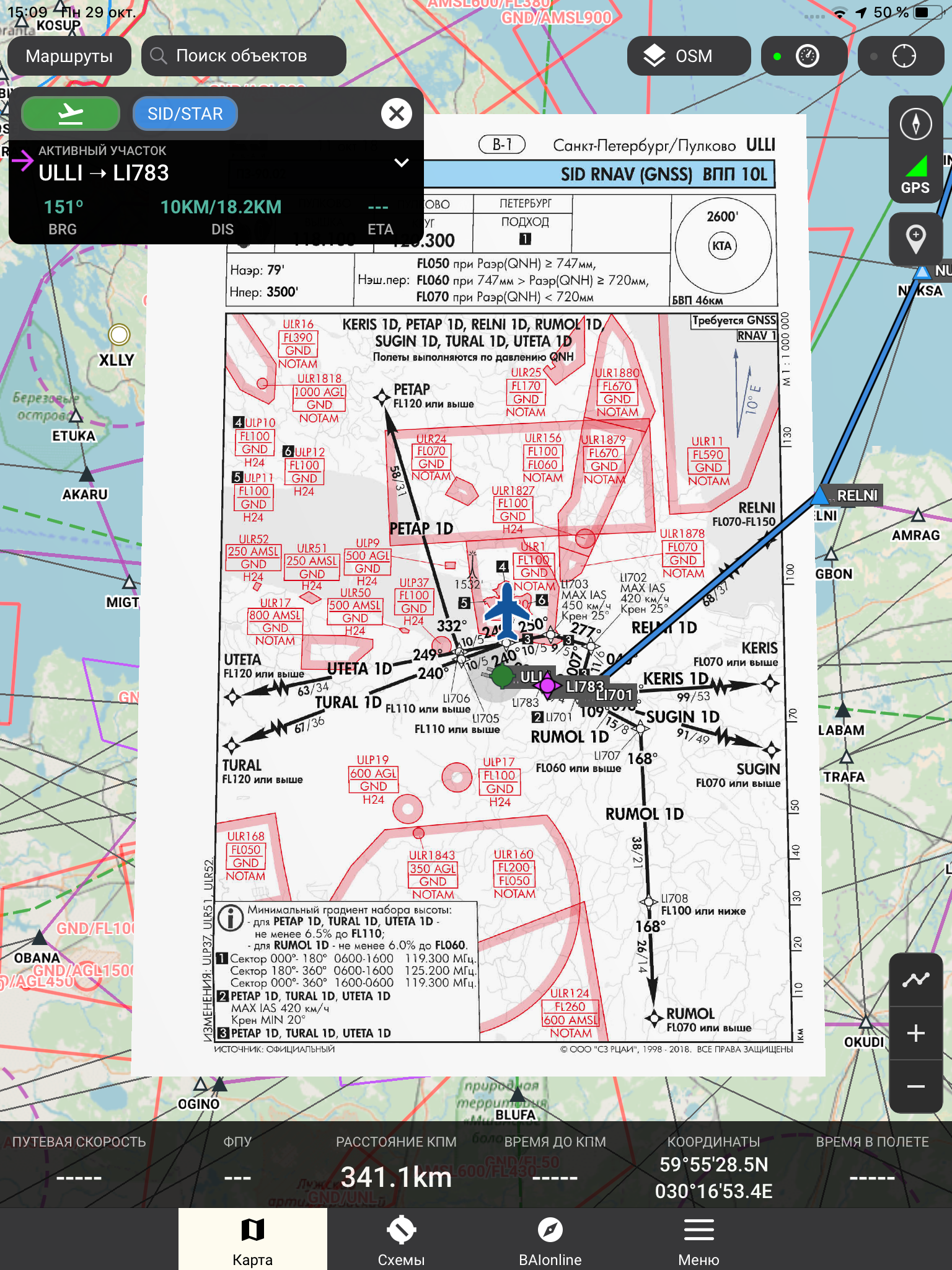Tap the ВРЕМЯ В ПОЛЕТЕ flight time field
Screen dimensions: 952x1270
click(873, 1164)
